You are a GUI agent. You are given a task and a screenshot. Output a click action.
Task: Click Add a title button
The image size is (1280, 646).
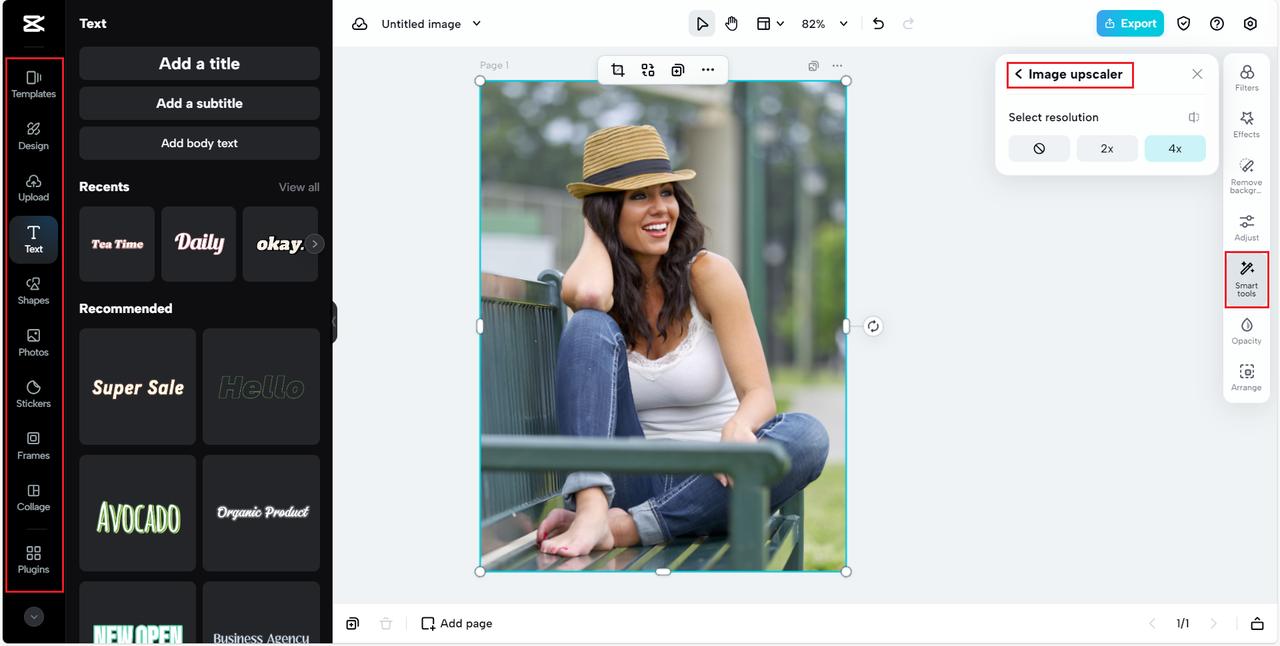point(199,63)
